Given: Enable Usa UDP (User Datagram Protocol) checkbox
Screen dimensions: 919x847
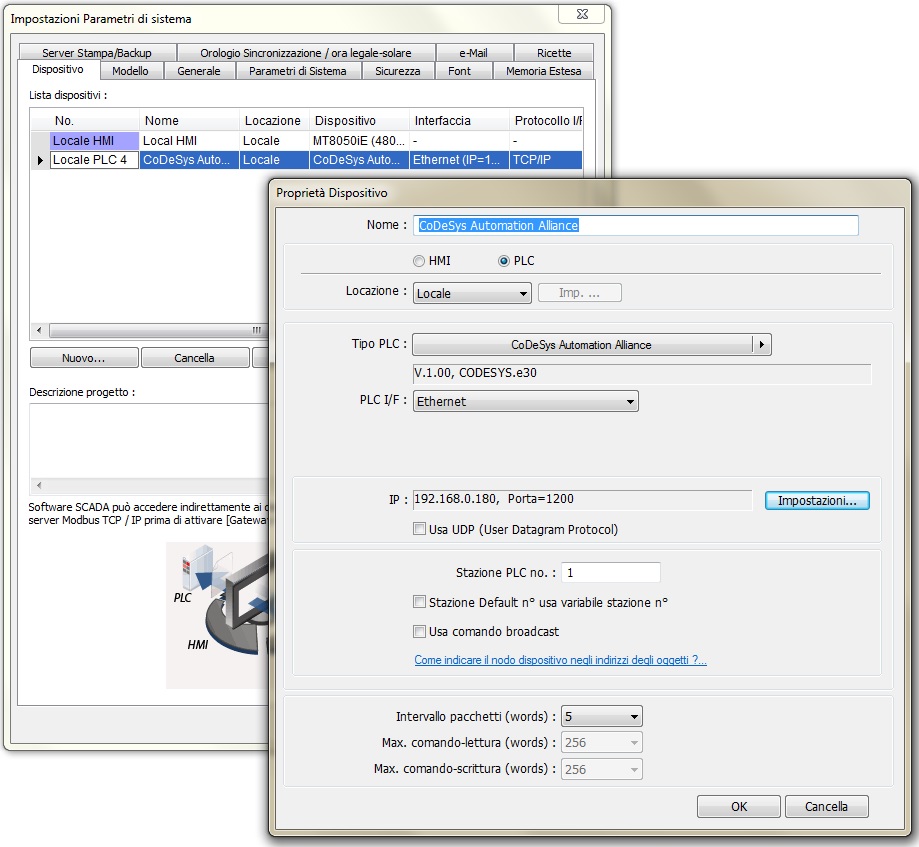Looking at the screenshot, I should click(419, 529).
